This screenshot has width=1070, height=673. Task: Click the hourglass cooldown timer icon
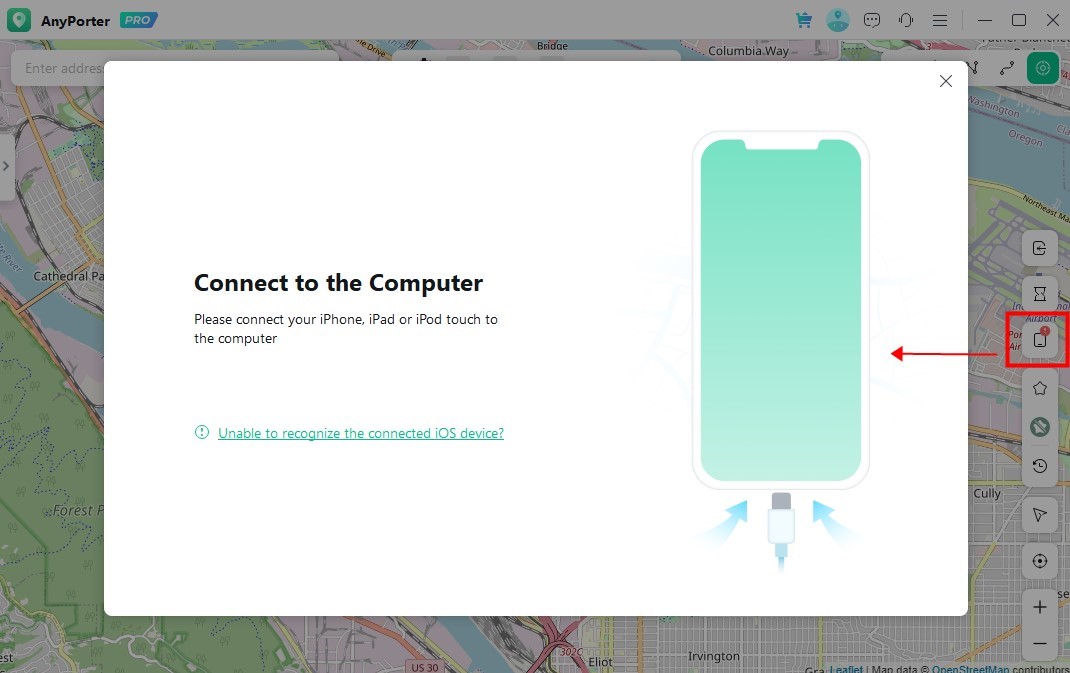[1039, 294]
